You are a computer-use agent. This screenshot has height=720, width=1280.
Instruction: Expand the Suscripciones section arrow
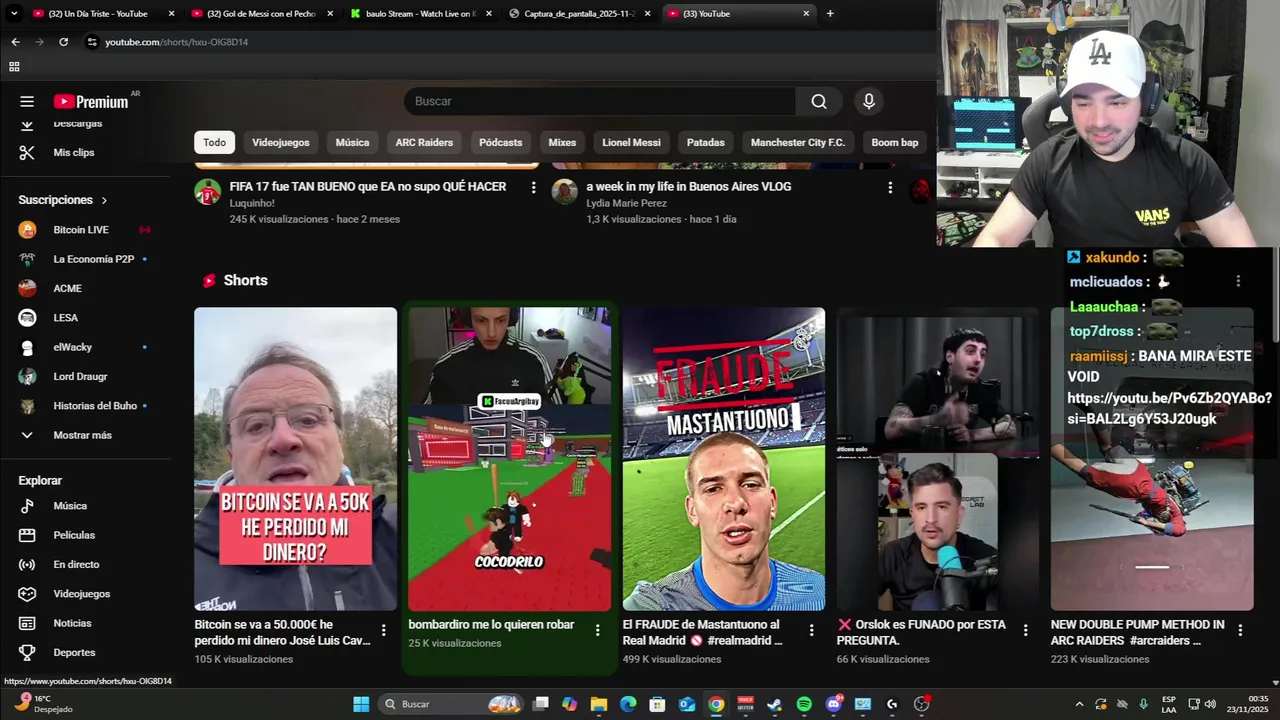coord(104,200)
